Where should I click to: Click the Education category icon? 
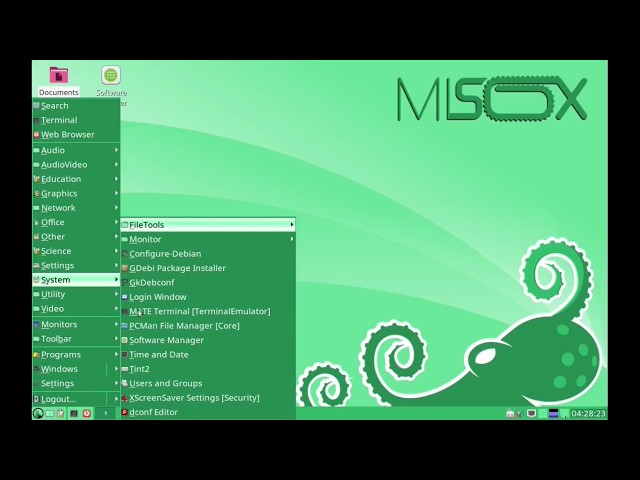click(36, 179)
